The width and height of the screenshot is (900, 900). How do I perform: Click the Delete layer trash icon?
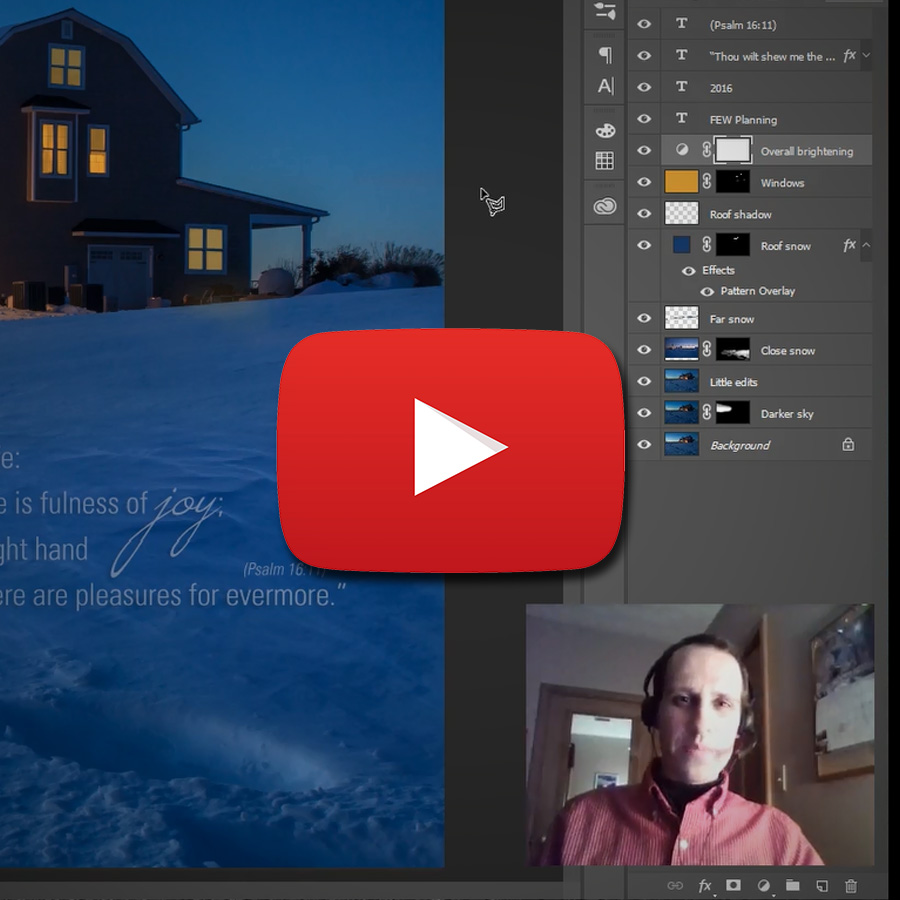851,886
